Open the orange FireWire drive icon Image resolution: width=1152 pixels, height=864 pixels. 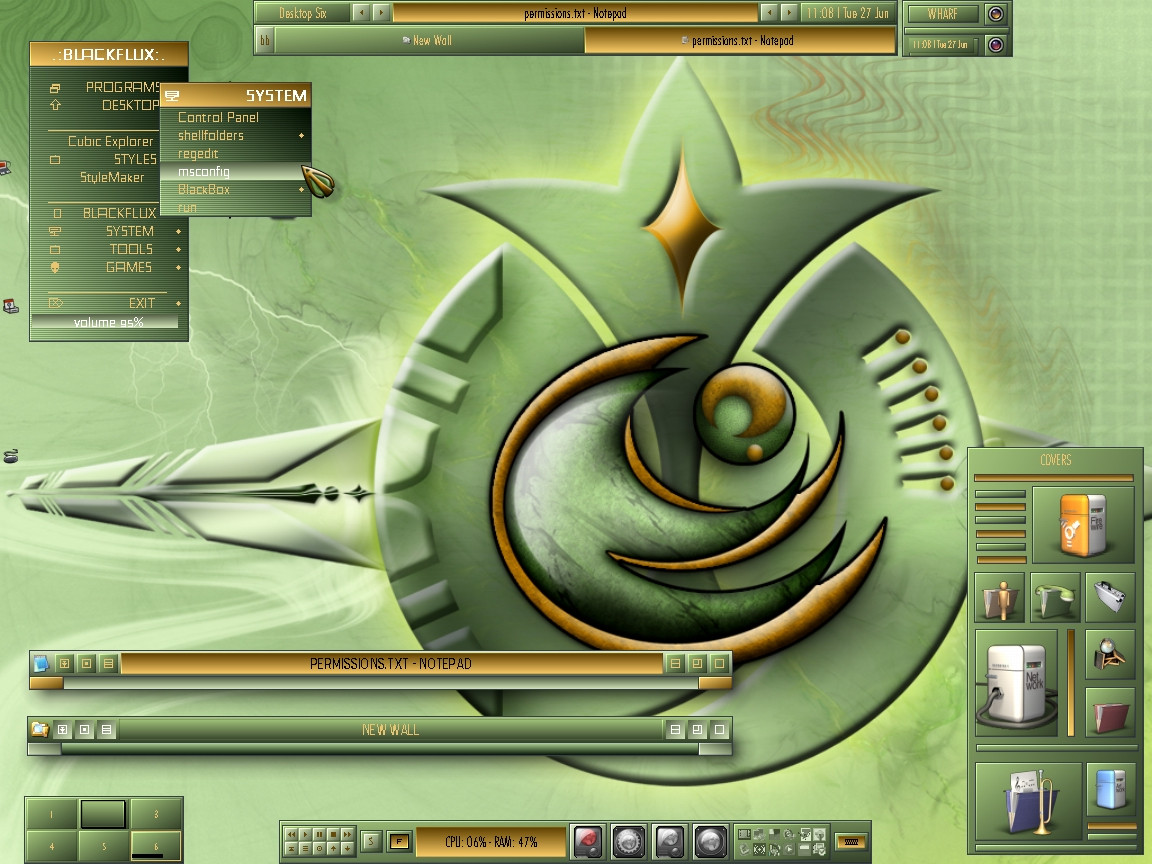click(x=1083, y=525)
